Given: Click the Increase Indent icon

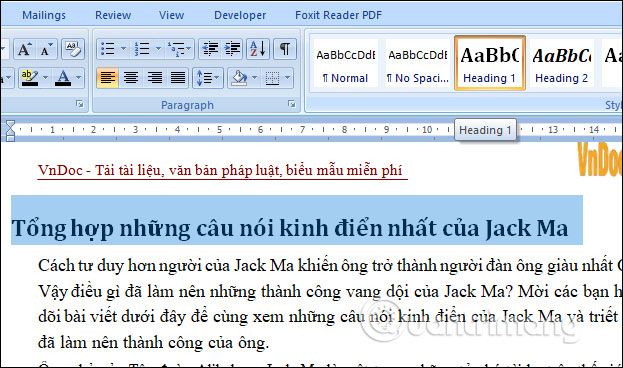Looking at the screenshot, I should click(x=232, y=49).
